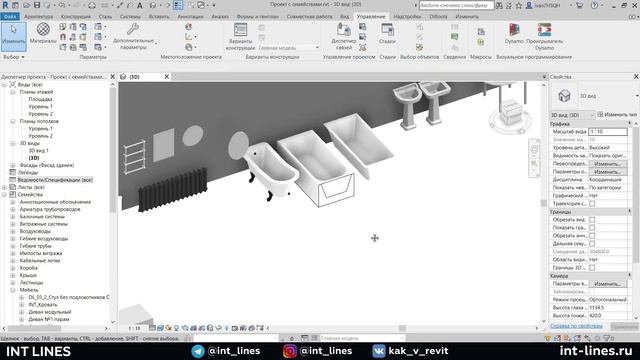Click the 3D view type icon in Properties
The image size is (640, 360).
[564, 96]
